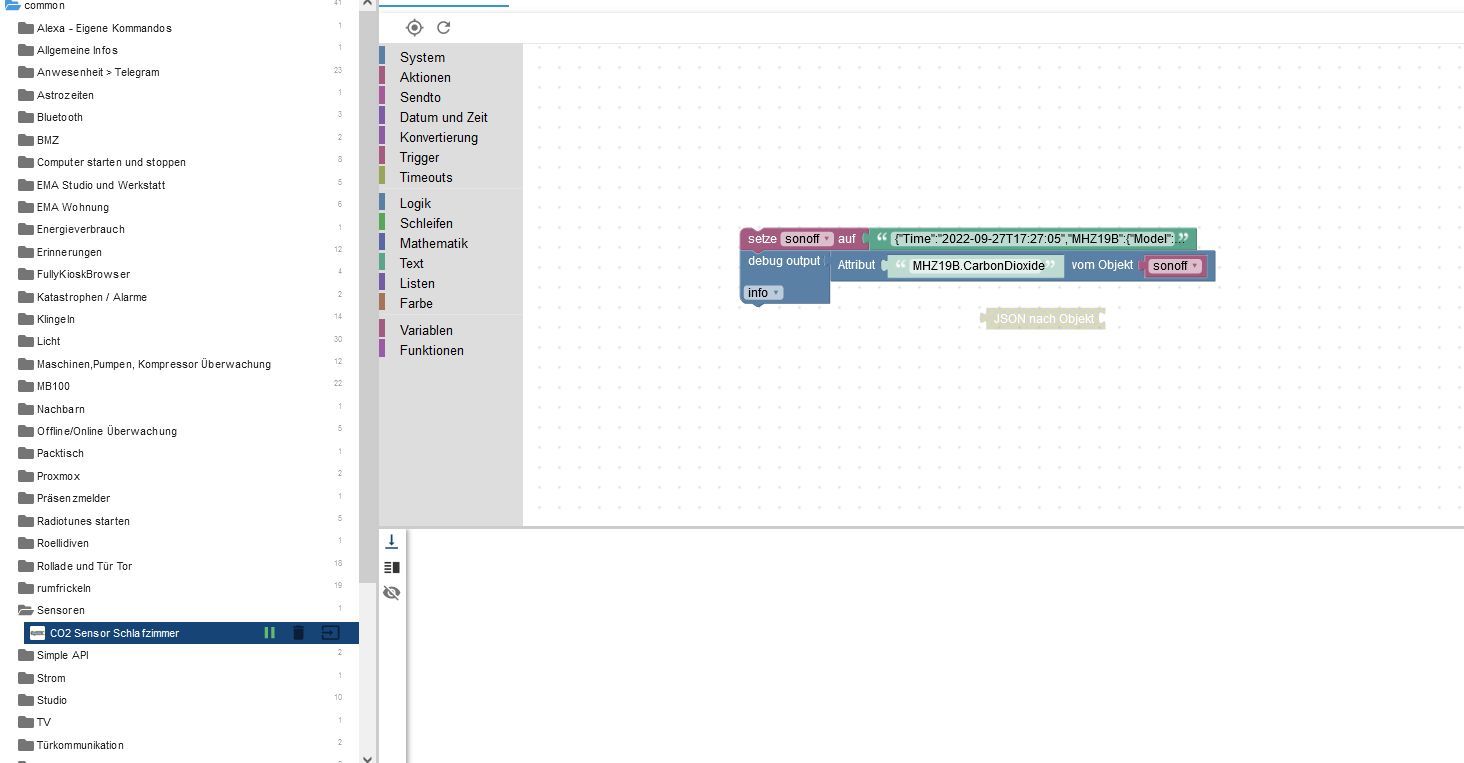
Task: Click the folder icon beside Strom
Action: [x=26, y=678]
